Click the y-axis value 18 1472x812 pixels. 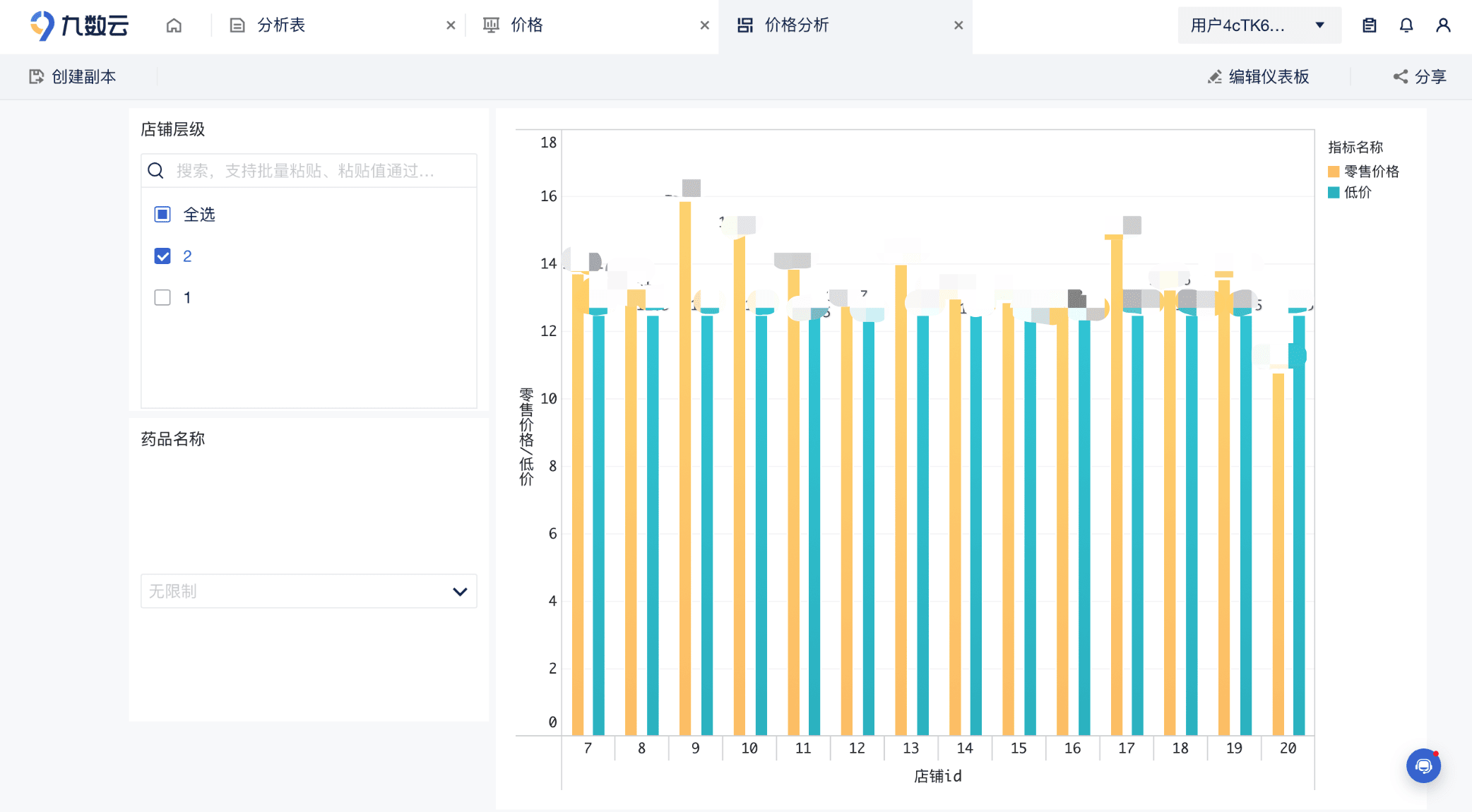click(x=548, y=143)
